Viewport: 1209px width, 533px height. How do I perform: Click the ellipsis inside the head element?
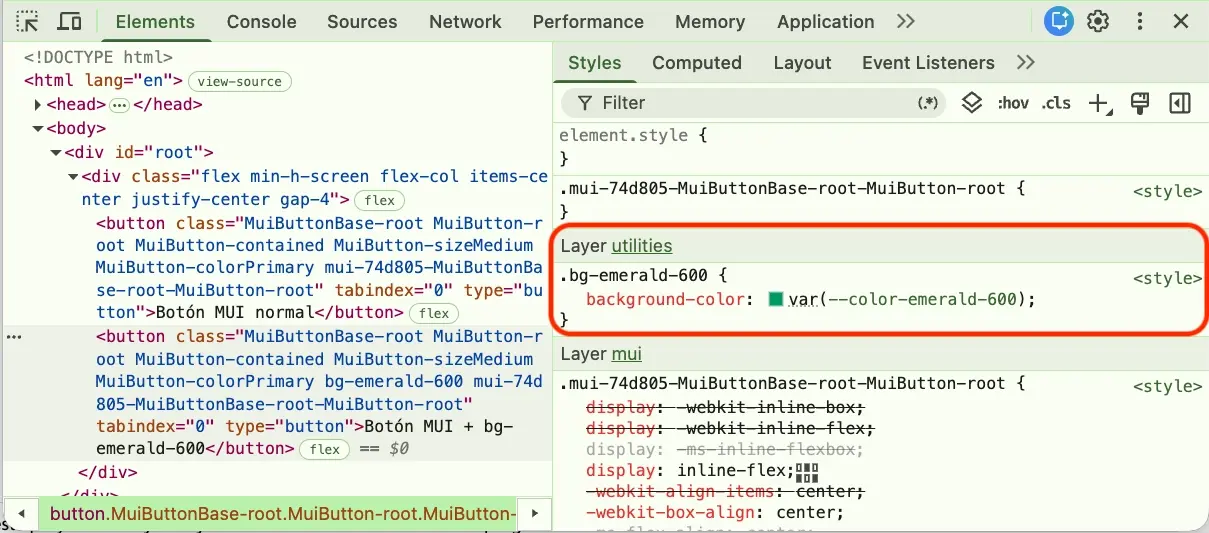coord(120,104)
